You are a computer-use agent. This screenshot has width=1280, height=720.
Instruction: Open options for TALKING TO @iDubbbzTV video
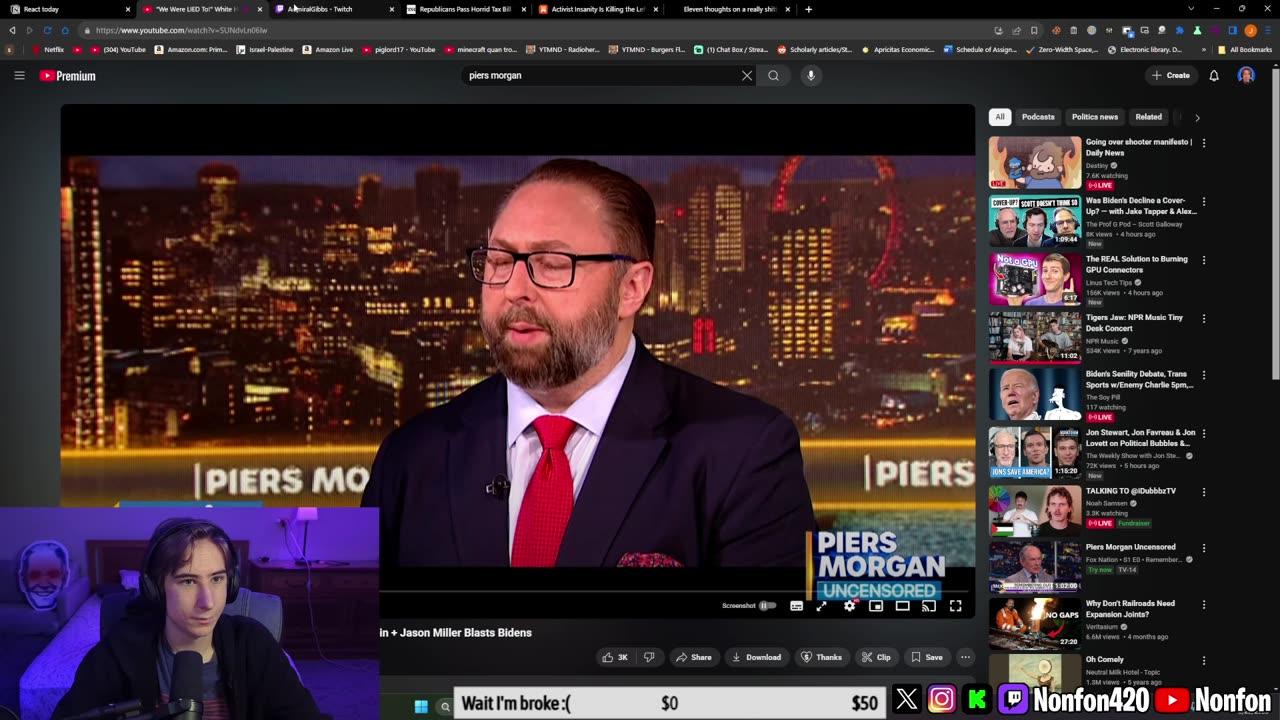coord(1204,492)
